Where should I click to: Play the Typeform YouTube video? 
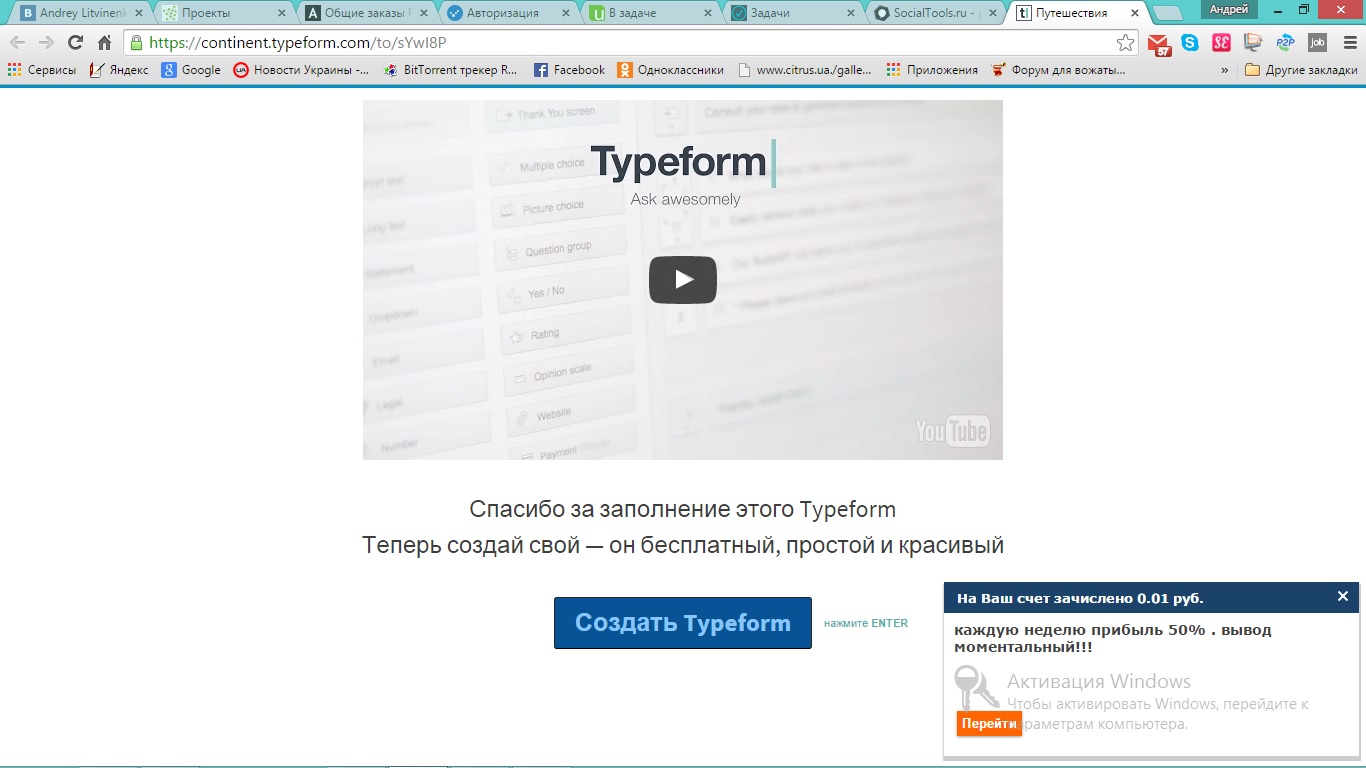(x=683, y=279)
